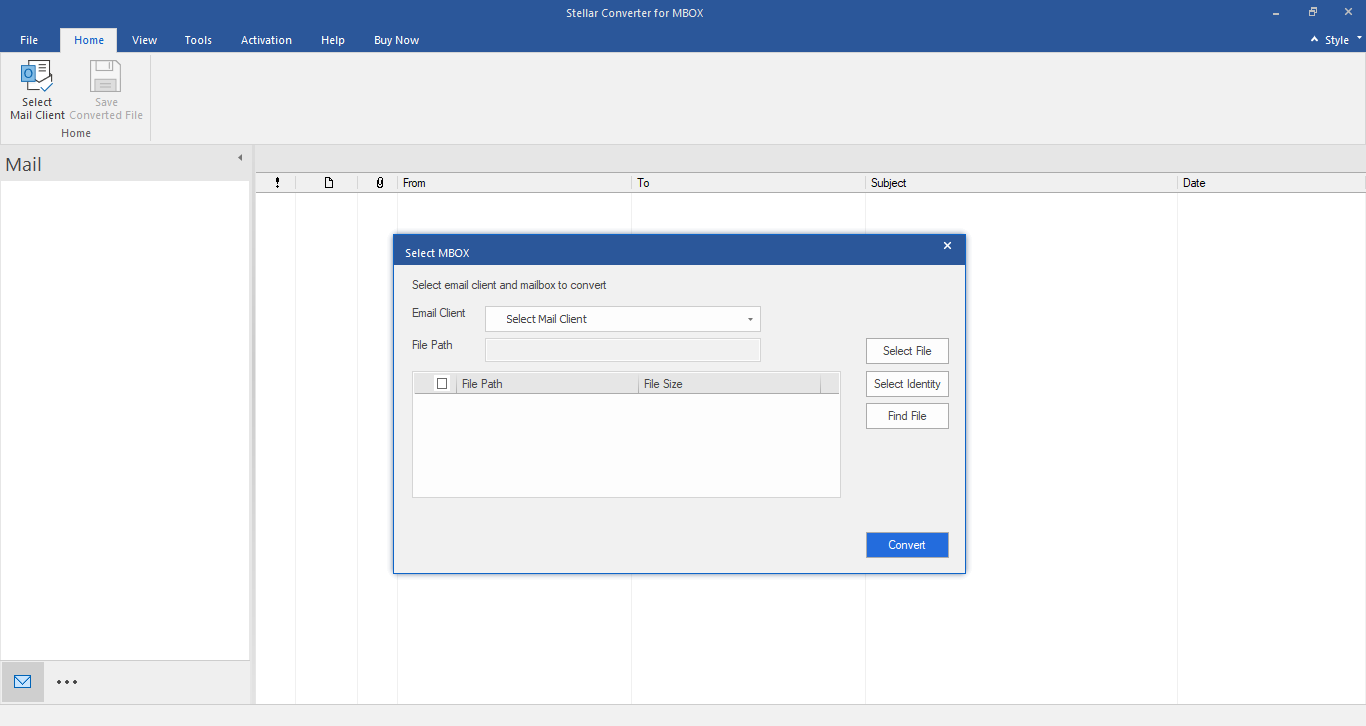Switch to the View tab

click(x=145, y=40)
